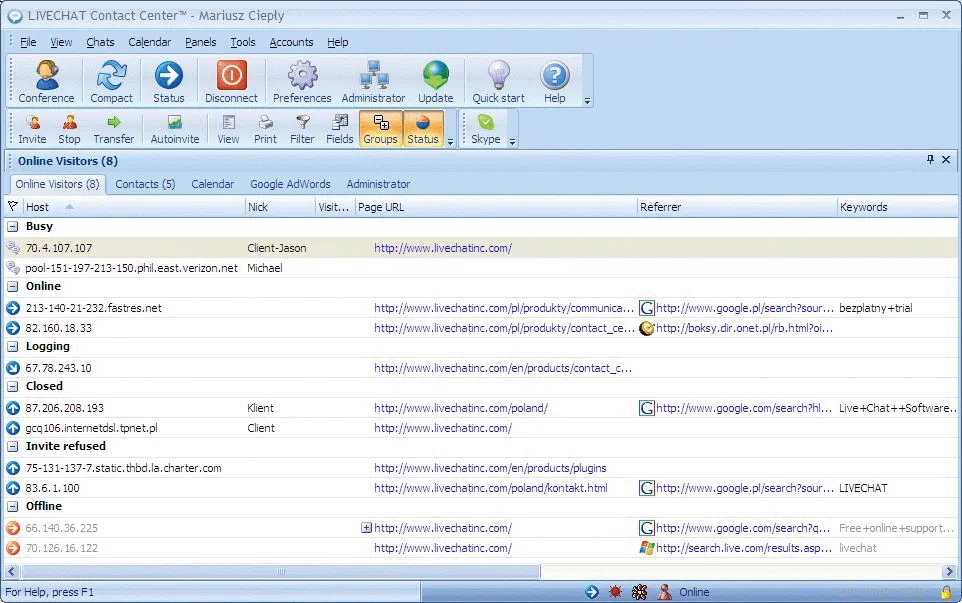Screen dimensions: 962x603
Task: Select the pool-151-197-213-150 verizon row
Action: pyautogui.click(x=481, y=268)
